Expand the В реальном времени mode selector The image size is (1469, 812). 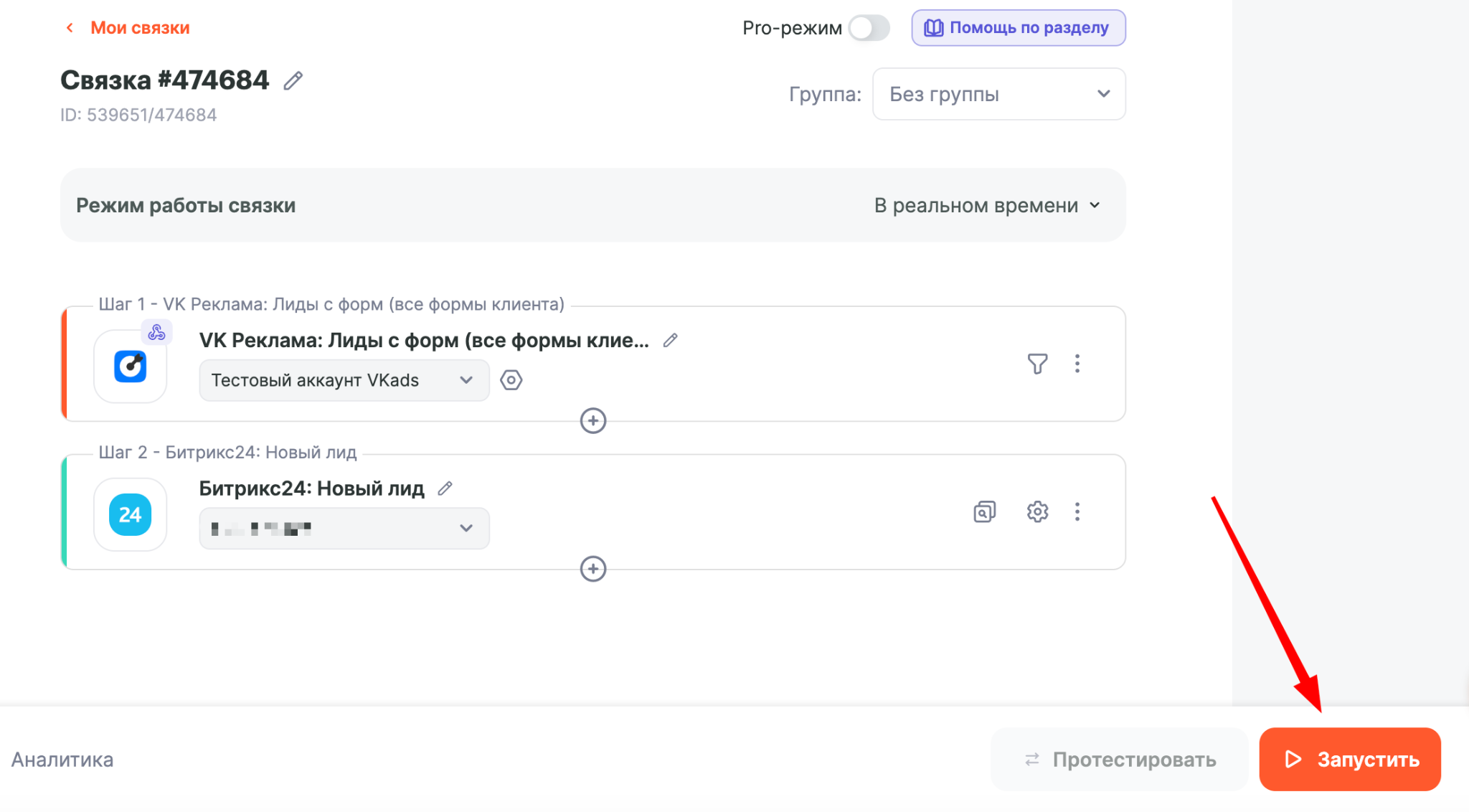(987, 206)
